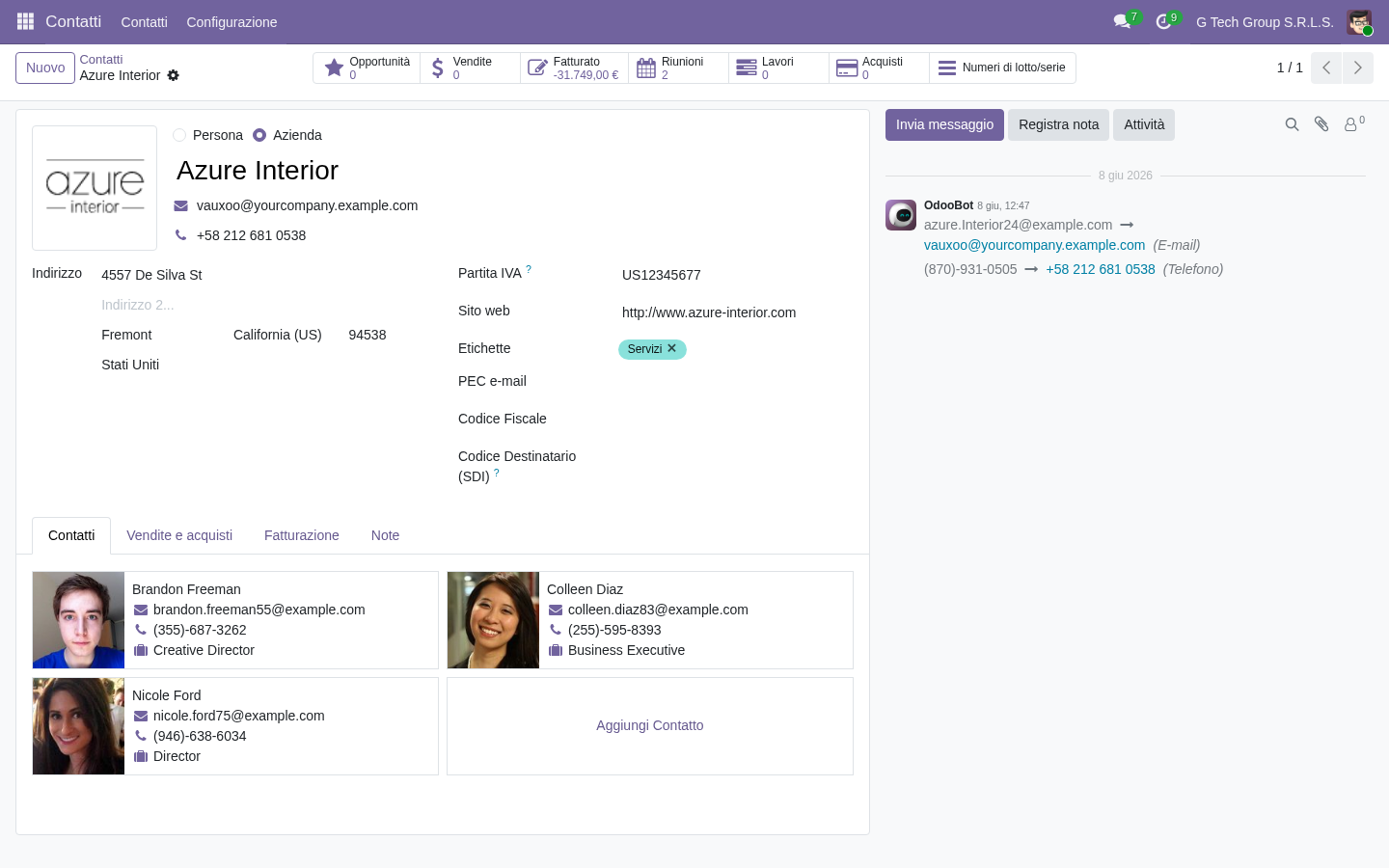Click the Sito web field http://www.azure-interior.com
Viewport: 1389px width, 868px height.
tap(736, 312)
